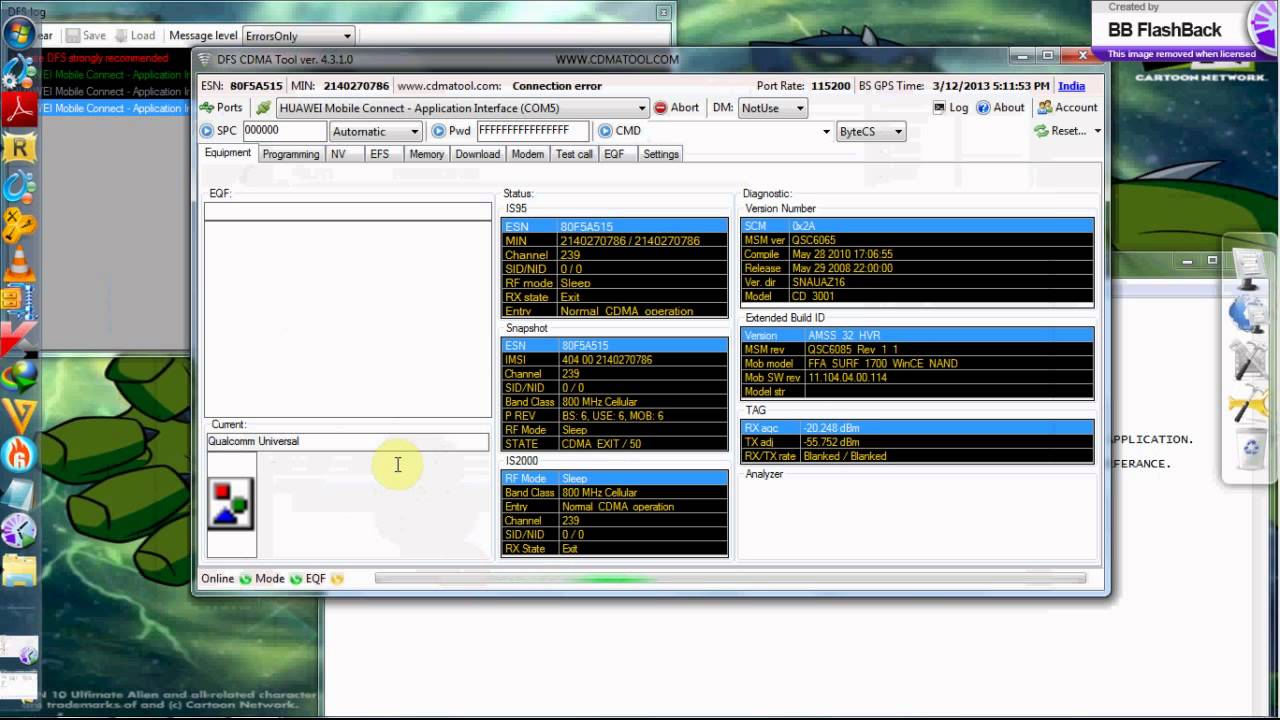This screenshot has height=720, width=1280.
Task: Switch to the Download tab
Action: (477, 154)
